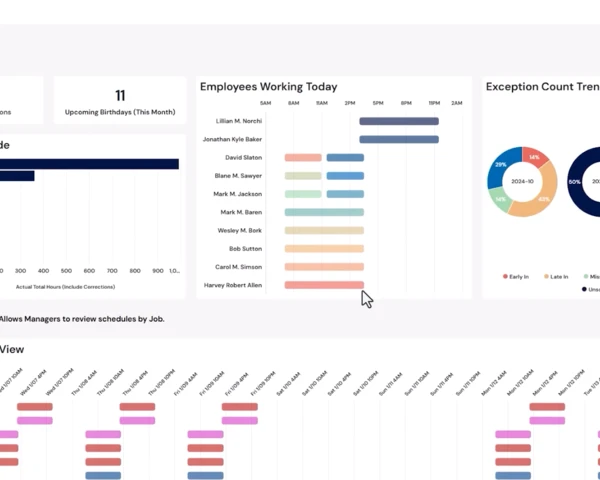Image resolution: width=600 pixels, height=480 pixels.
Task: Select the green 14% donut segment
Action: (x=499, y=200)
